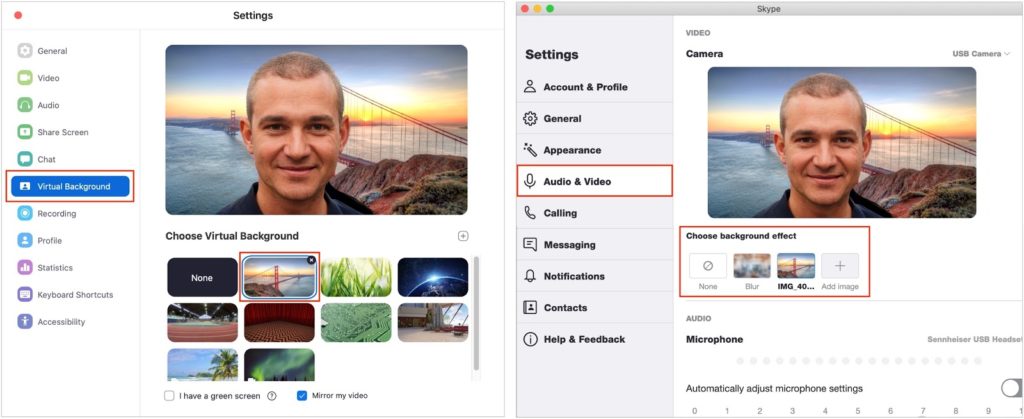The height and width of the screenshot is (419, 1024).
Task: Click the virtual background list scrollbar
Action: click(476, 313)
